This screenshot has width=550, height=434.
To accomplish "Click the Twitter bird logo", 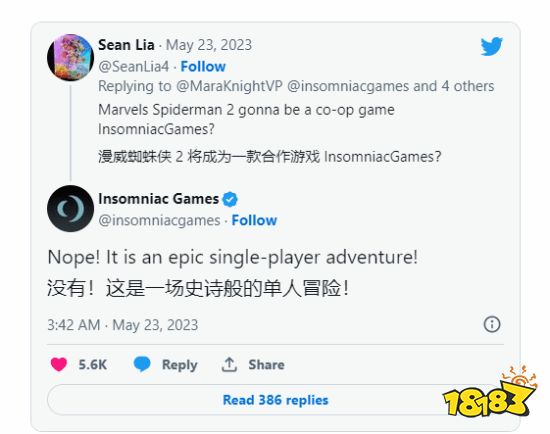I will point(491,46).
